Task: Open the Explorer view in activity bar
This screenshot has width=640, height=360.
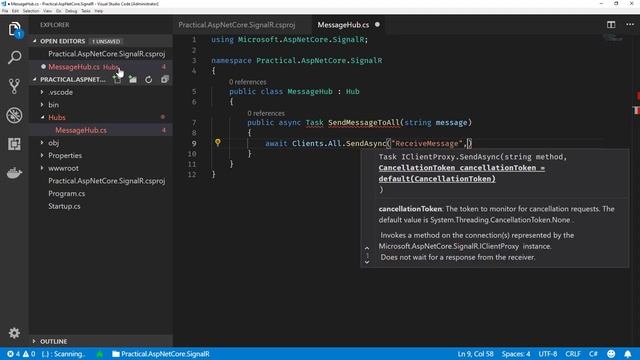Action: coord(14,29)
